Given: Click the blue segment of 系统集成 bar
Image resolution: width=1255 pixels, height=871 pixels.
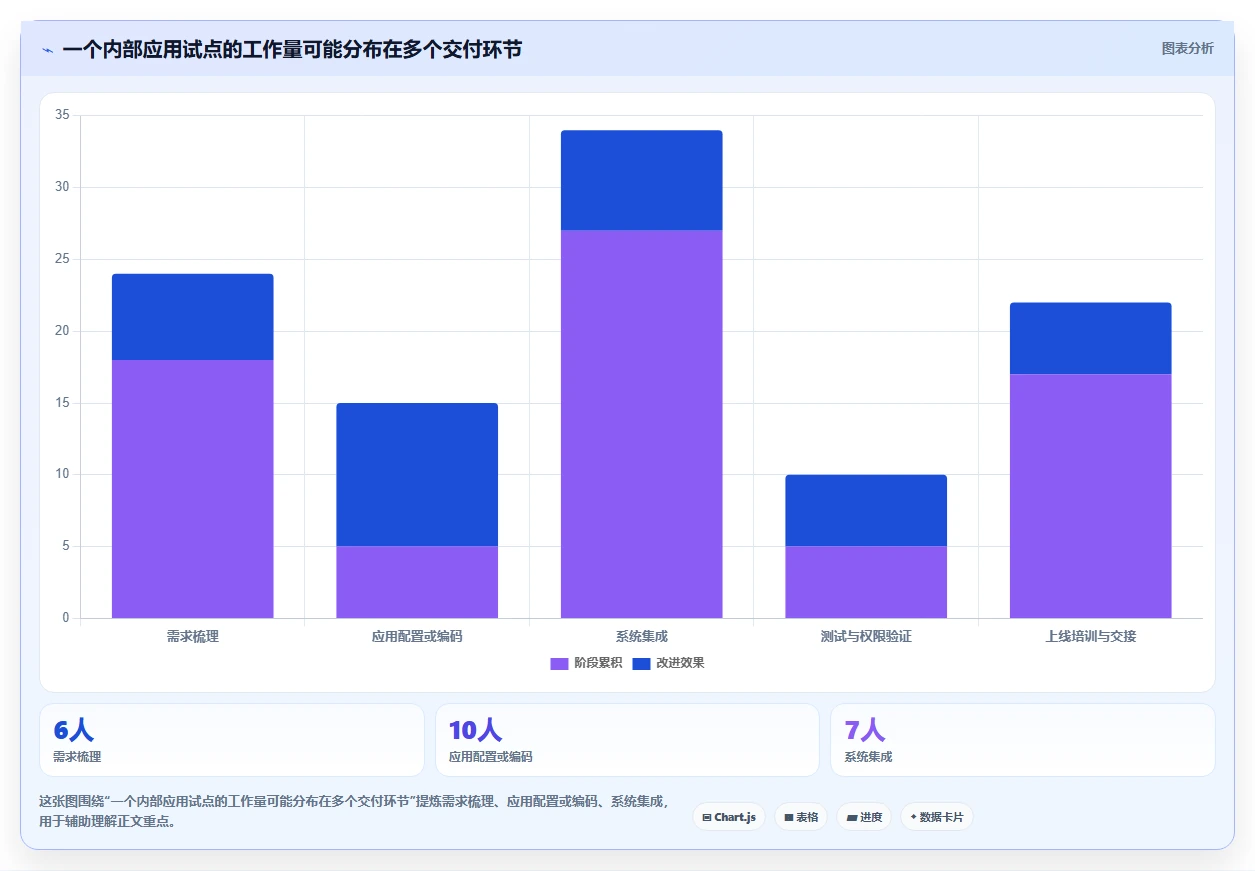Looking at the screenshot, I should [642, 180].
